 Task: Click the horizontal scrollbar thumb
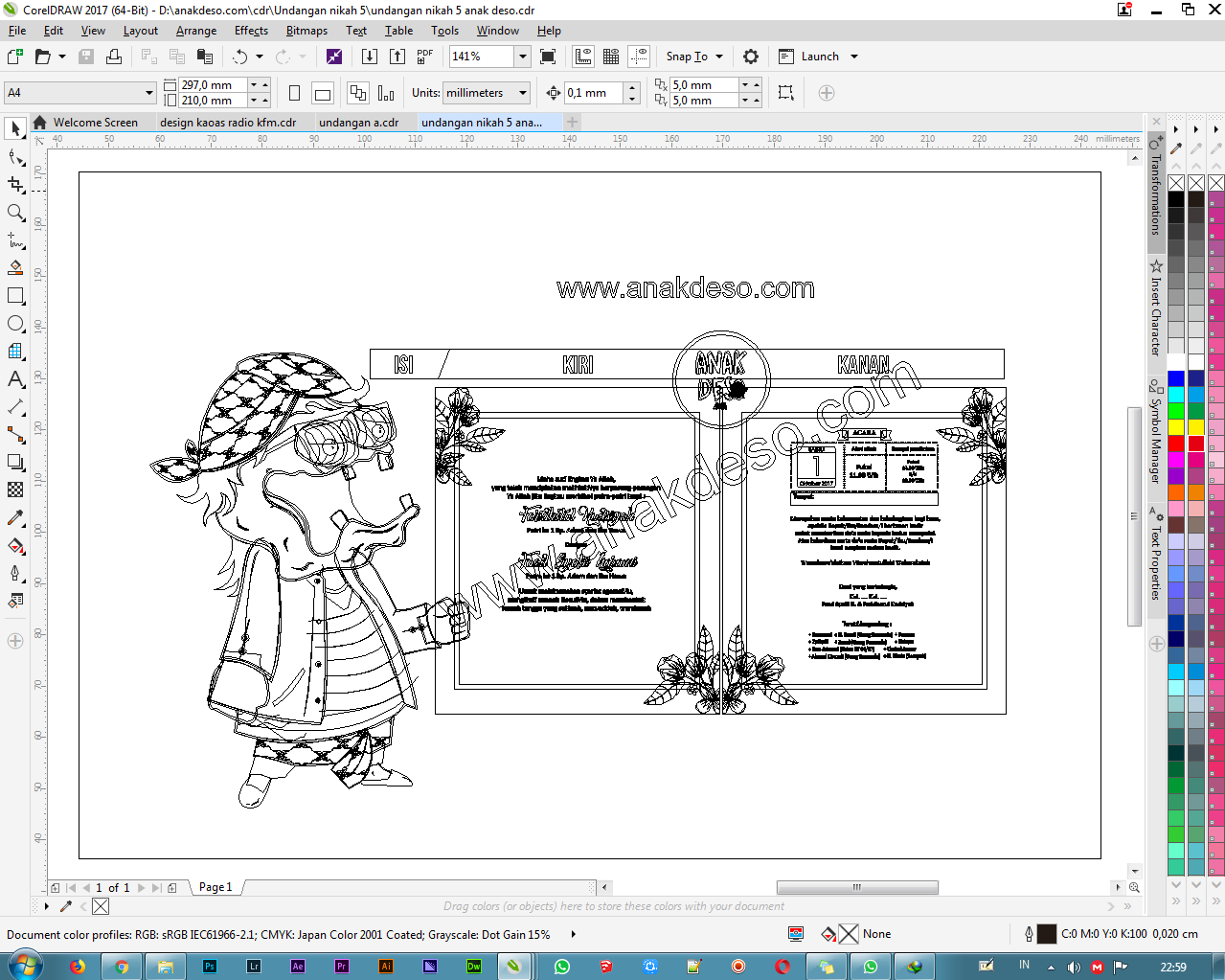pyautogui.click(x=857, y=888)
